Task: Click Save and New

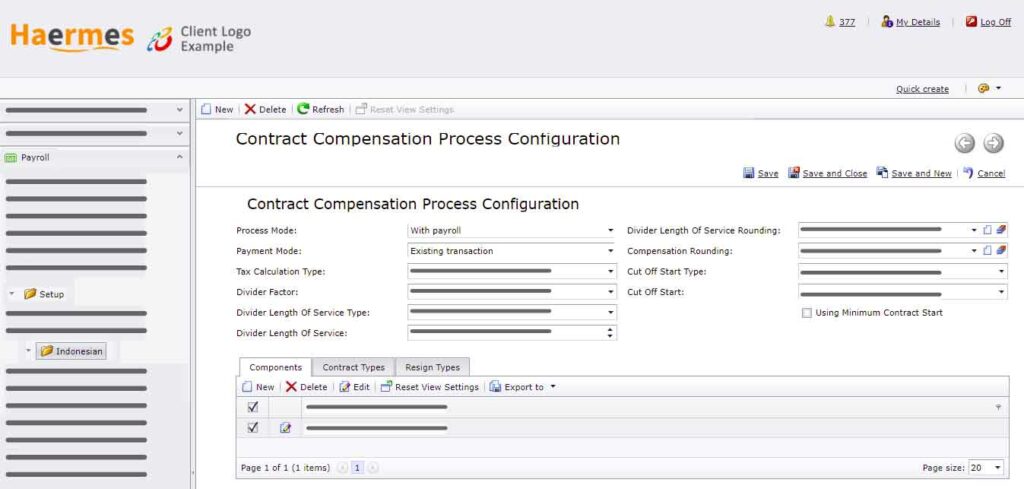Action: (914, 173)
